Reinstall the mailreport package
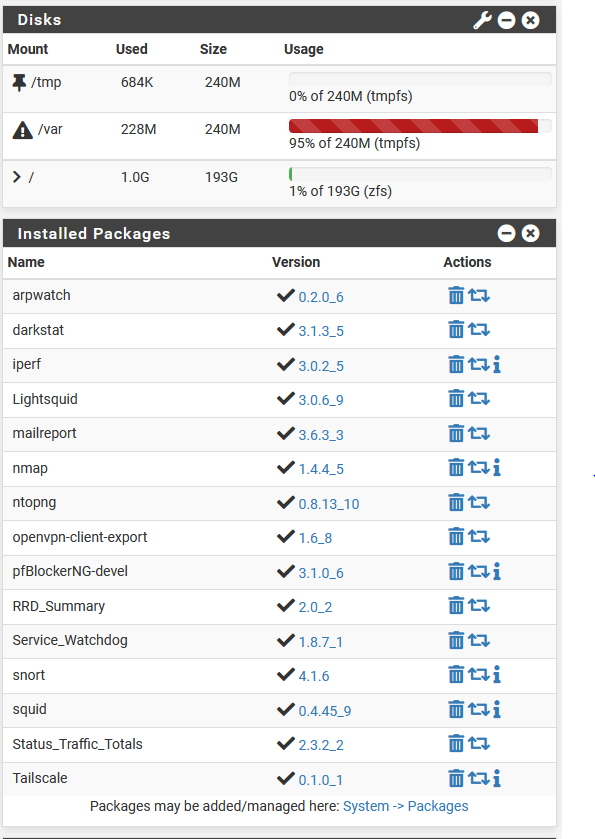 coord(479,433)
